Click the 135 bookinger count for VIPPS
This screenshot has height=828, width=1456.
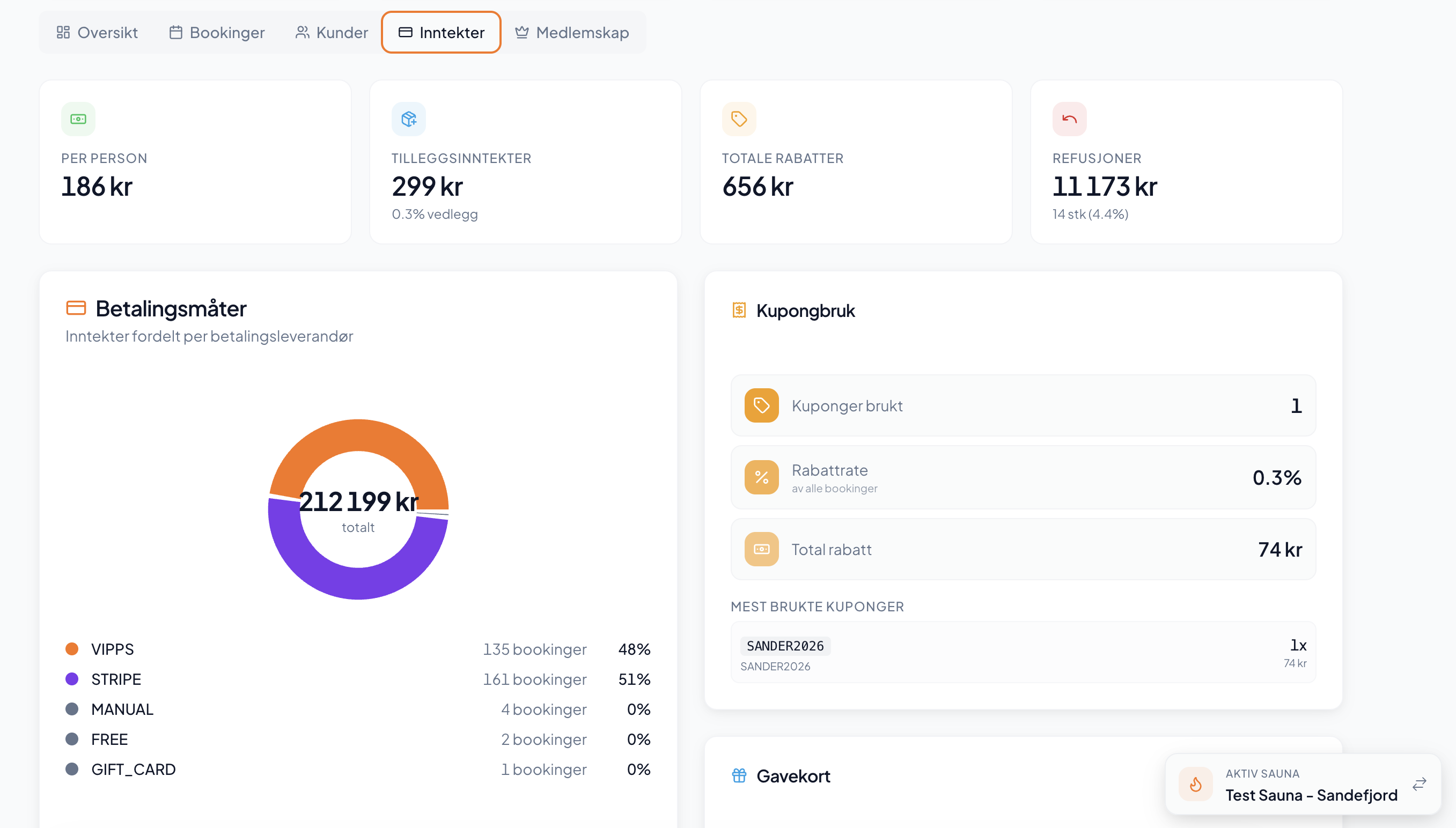click(x=535, y=649)
